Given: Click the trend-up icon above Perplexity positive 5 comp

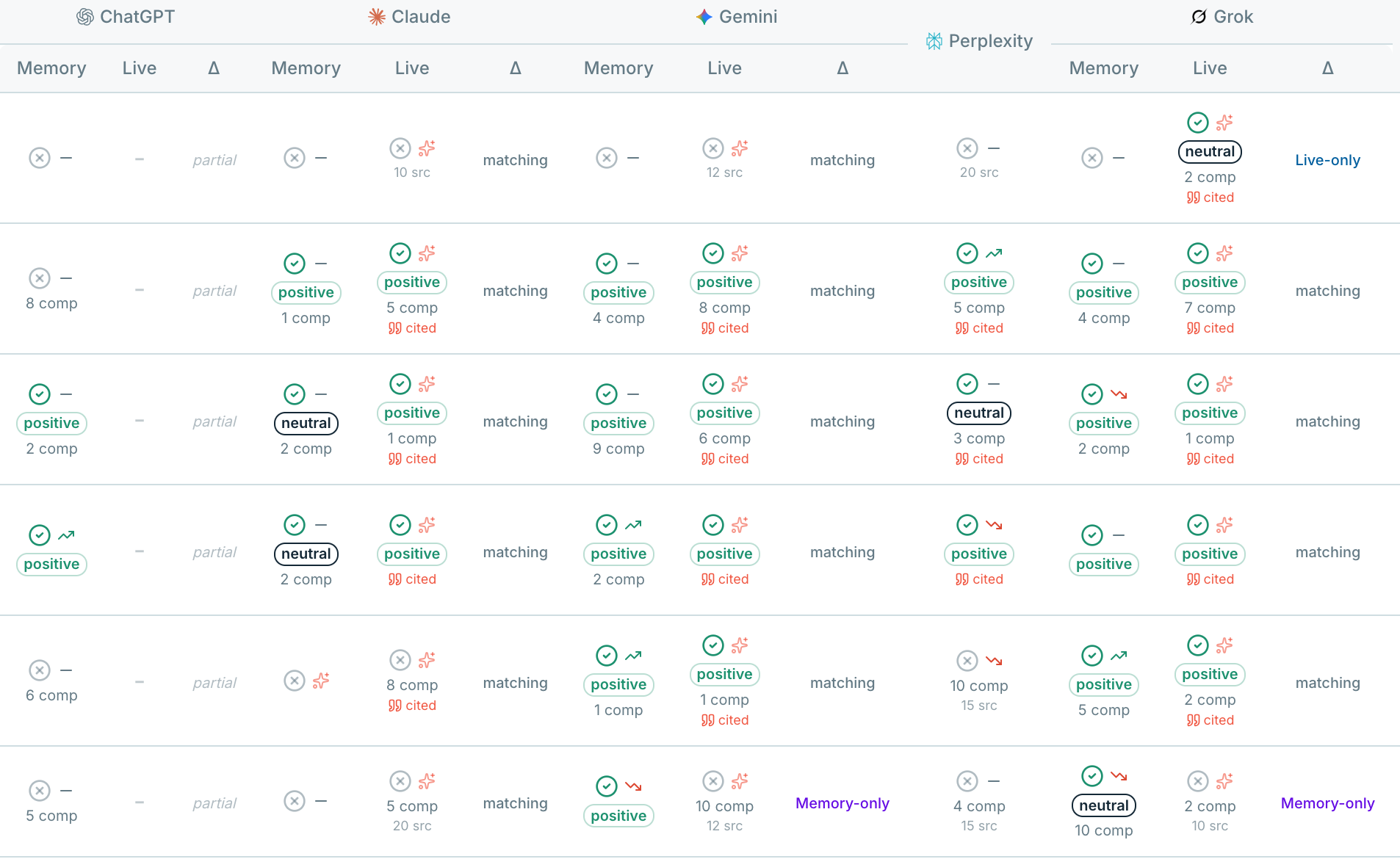Looking at the screenshot, I should (x=994, y=253).
